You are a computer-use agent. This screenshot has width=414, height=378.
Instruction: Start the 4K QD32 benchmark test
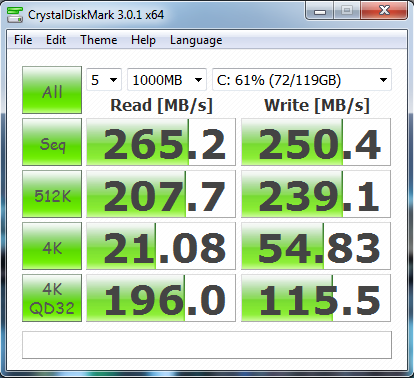(52, 298)
